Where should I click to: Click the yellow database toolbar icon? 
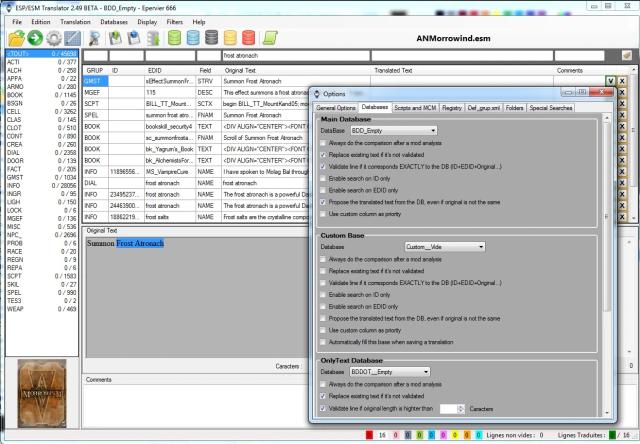coord(230,38)
